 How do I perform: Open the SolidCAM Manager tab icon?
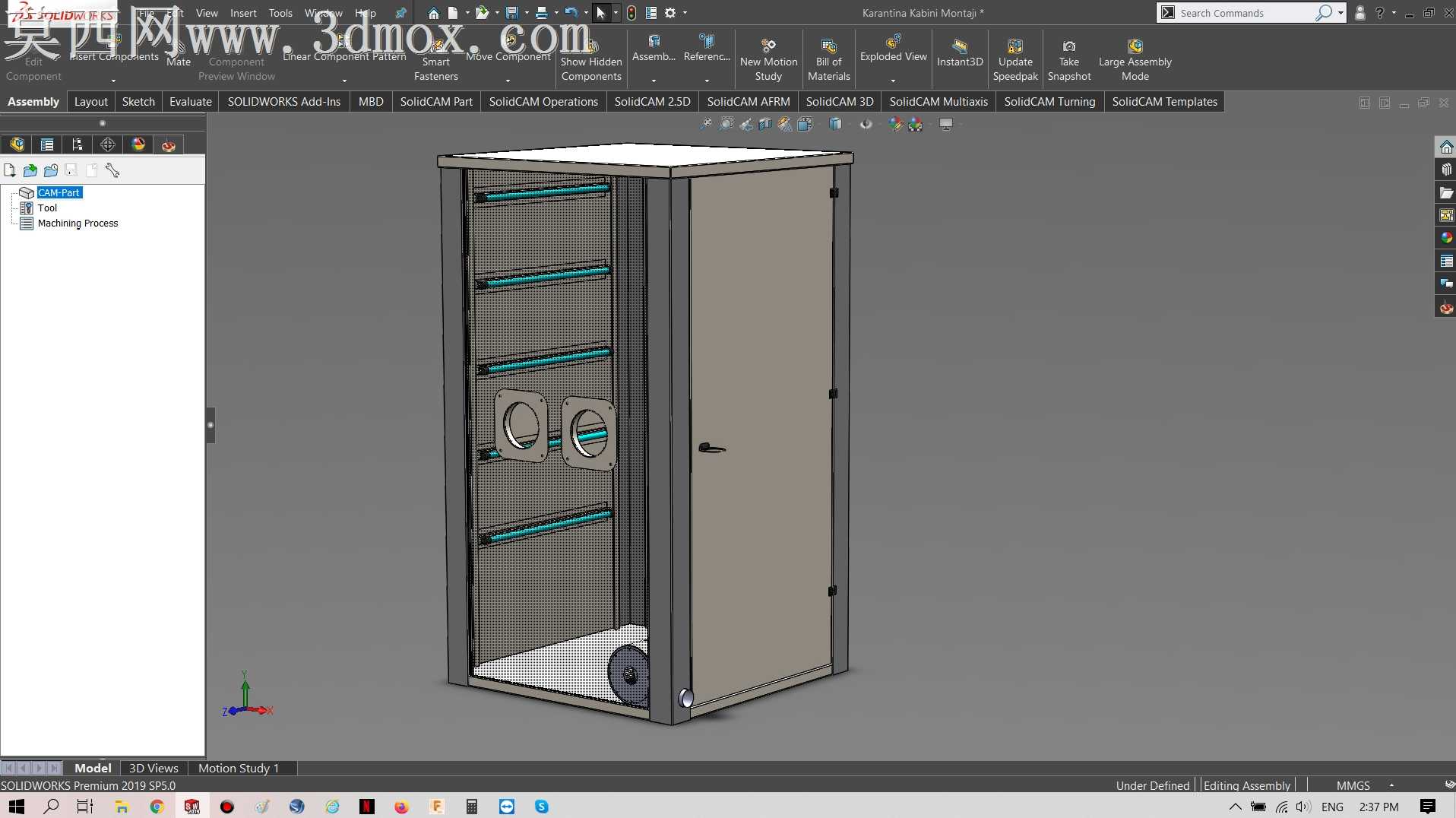(x=169, y=144)
